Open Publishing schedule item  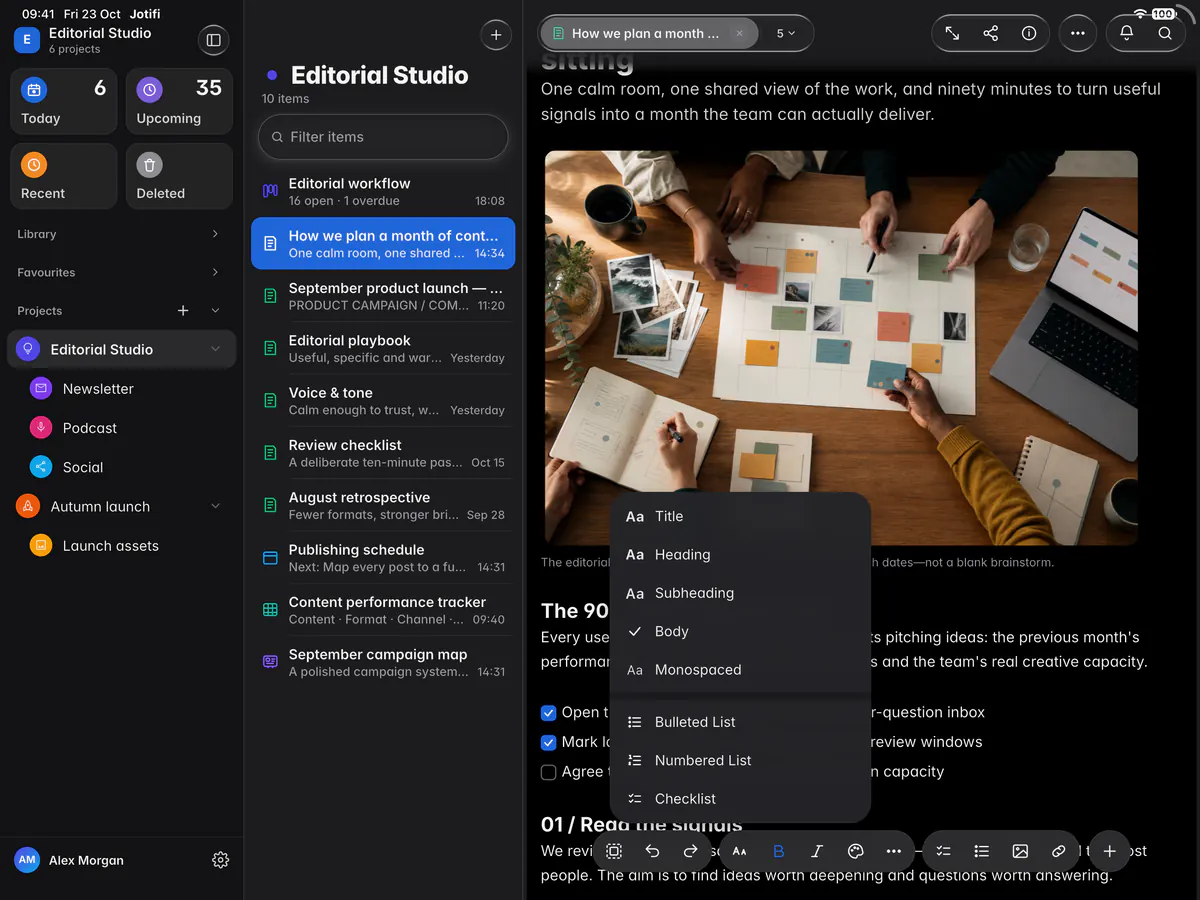[x=383, y=558]
